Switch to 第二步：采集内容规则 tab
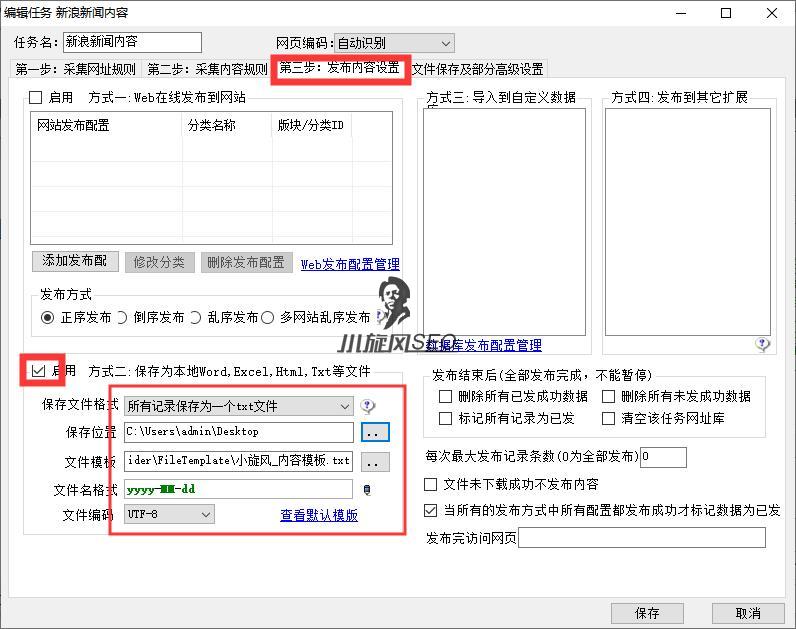The width and height of the screenshot is (796, 629). [x=207, y=69]
